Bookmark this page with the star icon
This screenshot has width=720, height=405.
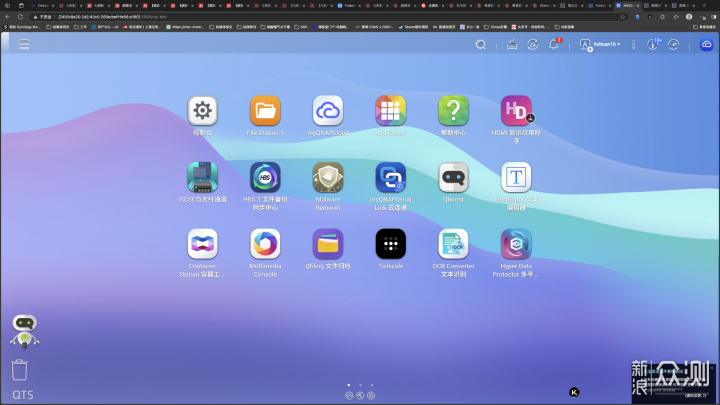(623, 17)
